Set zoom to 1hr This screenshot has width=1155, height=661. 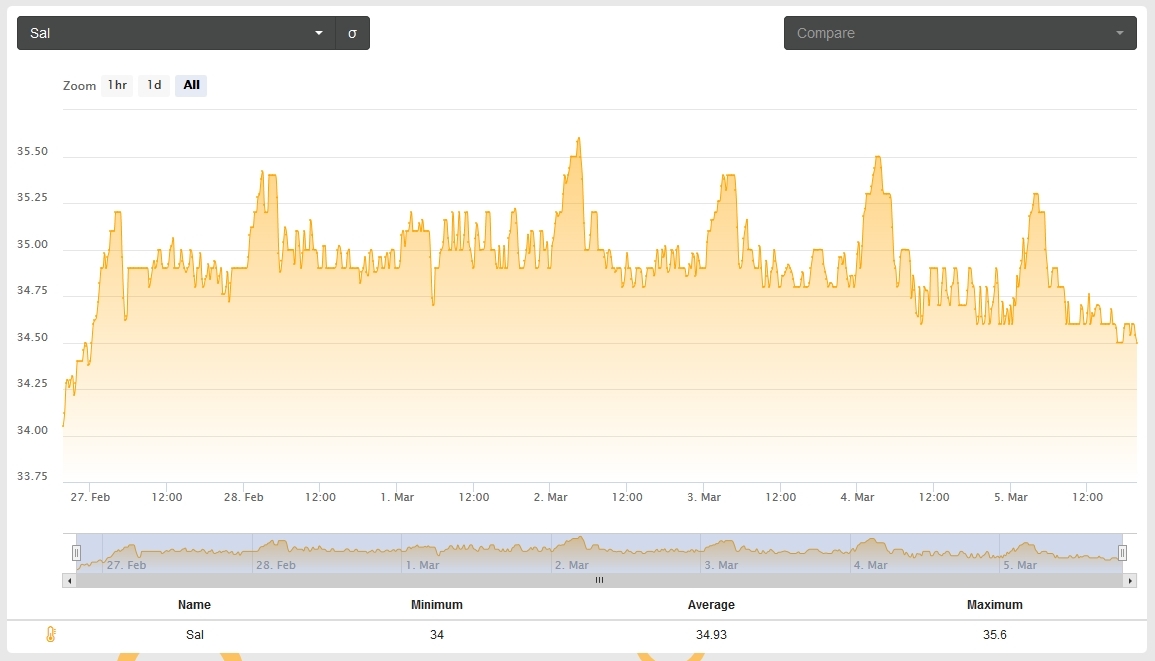click(117, 85)
